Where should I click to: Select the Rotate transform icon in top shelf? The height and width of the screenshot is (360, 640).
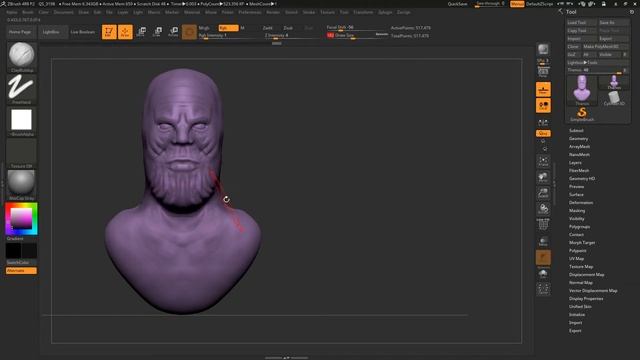point(173,31)
